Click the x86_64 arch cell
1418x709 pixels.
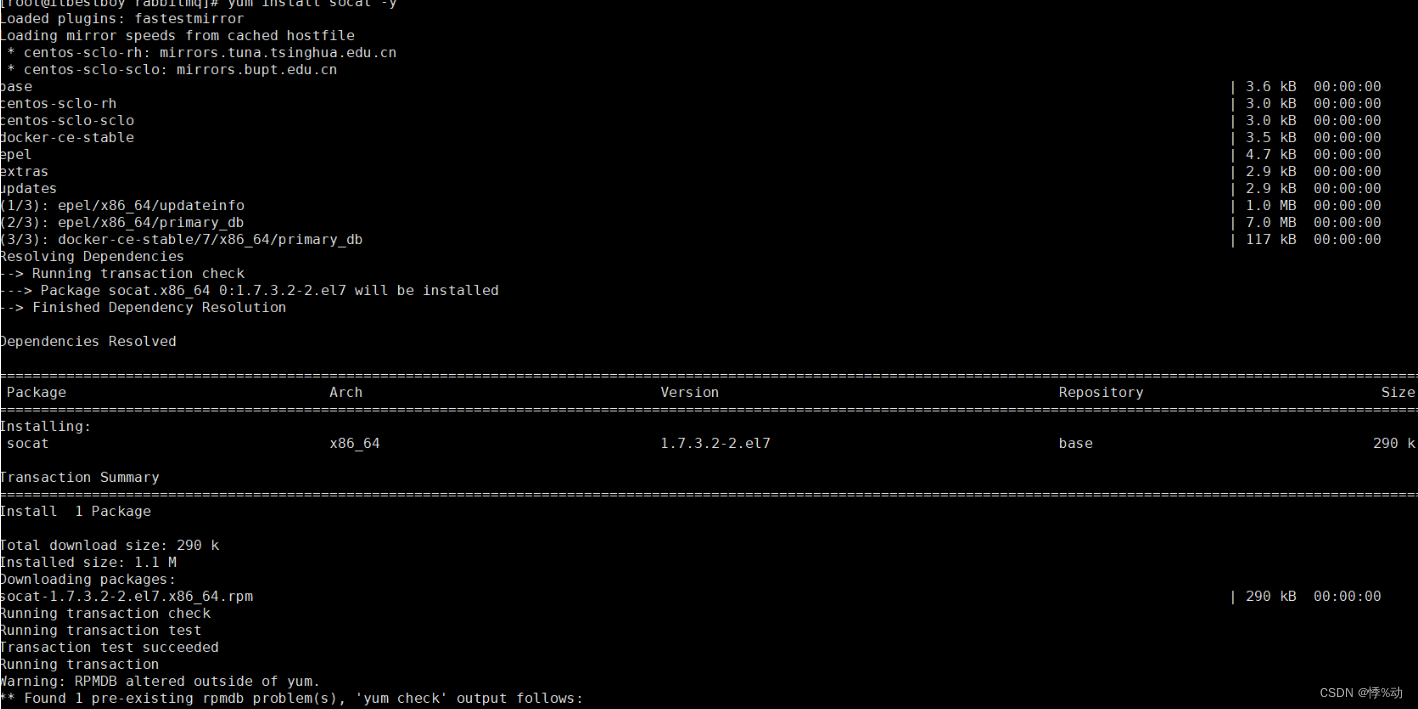tap(355, 443)
